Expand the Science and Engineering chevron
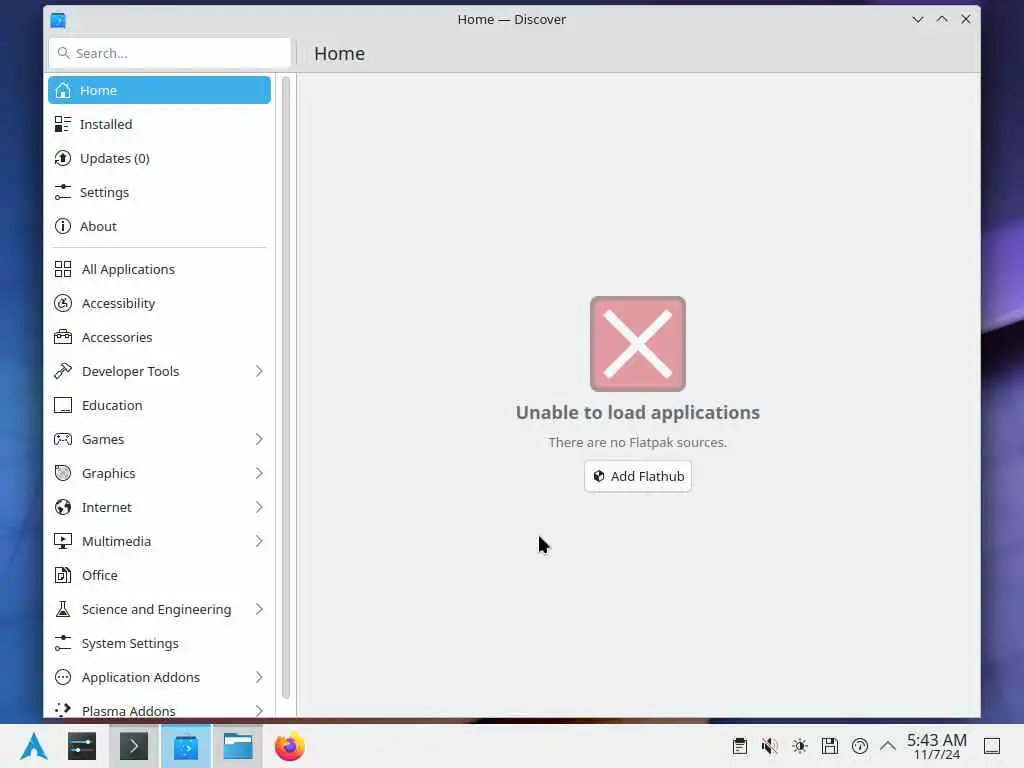The image size is (1024, 768). tap(259, 609)
